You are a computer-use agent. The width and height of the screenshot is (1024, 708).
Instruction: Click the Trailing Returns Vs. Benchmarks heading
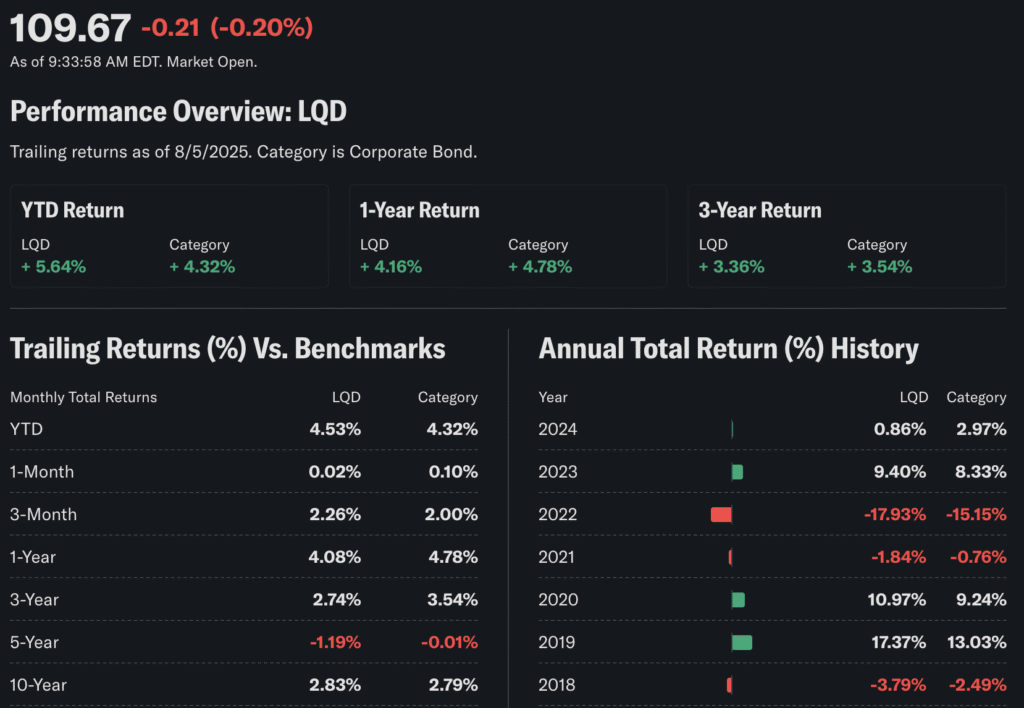click(227, 349)
